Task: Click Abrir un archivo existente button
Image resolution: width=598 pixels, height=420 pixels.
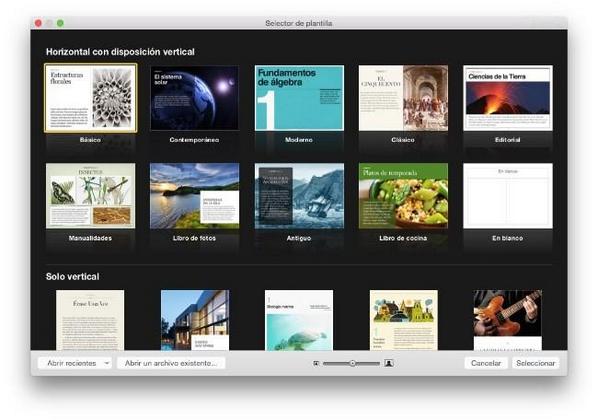Action: (x=171, y=363)
